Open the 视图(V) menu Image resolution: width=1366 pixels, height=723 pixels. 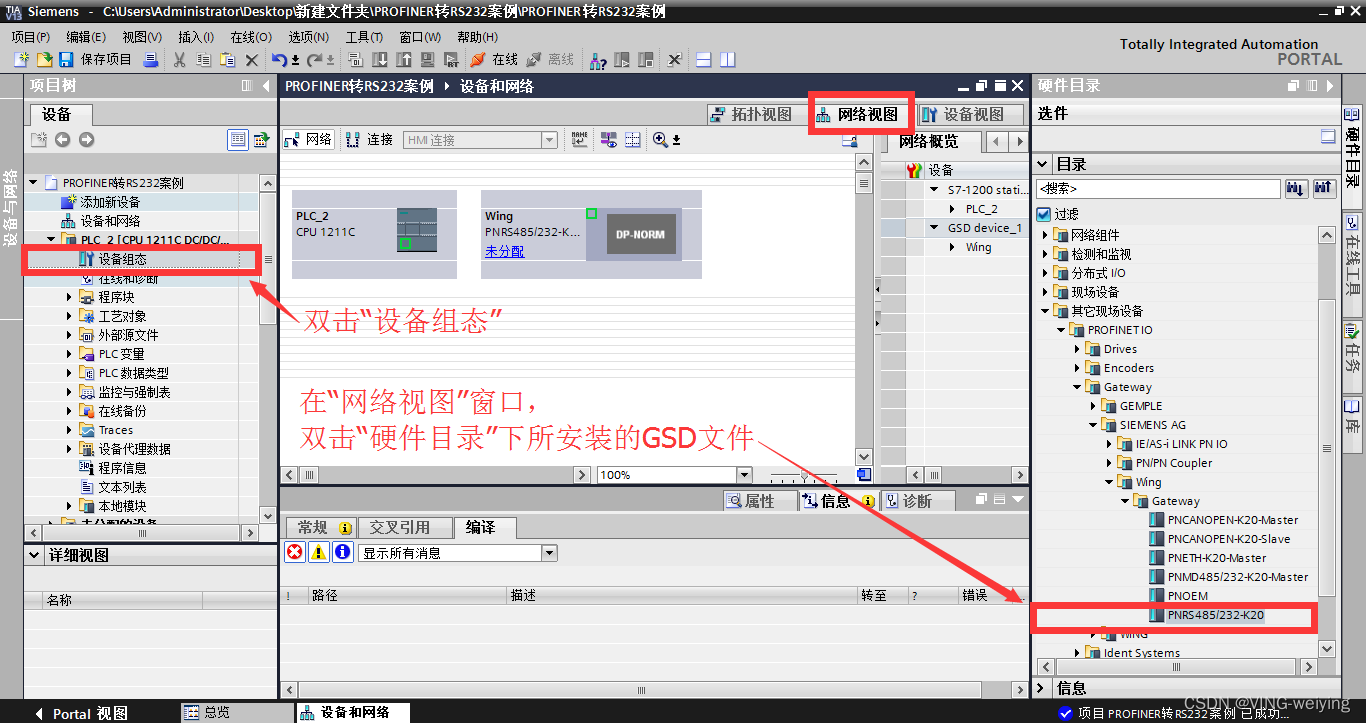142,37
